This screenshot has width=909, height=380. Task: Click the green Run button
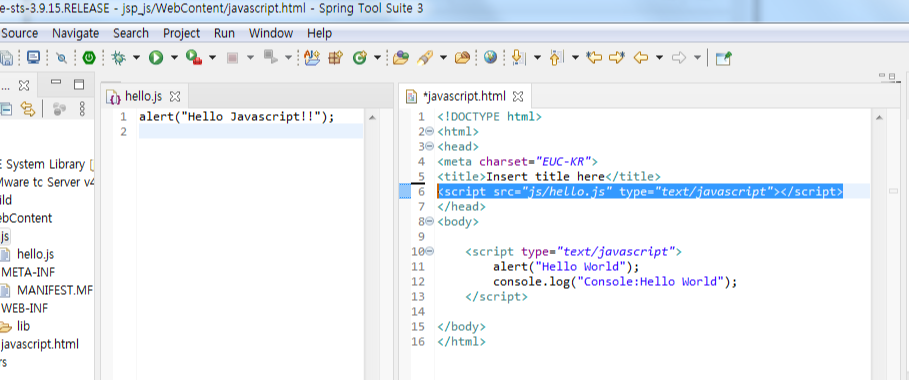(155, 57)
